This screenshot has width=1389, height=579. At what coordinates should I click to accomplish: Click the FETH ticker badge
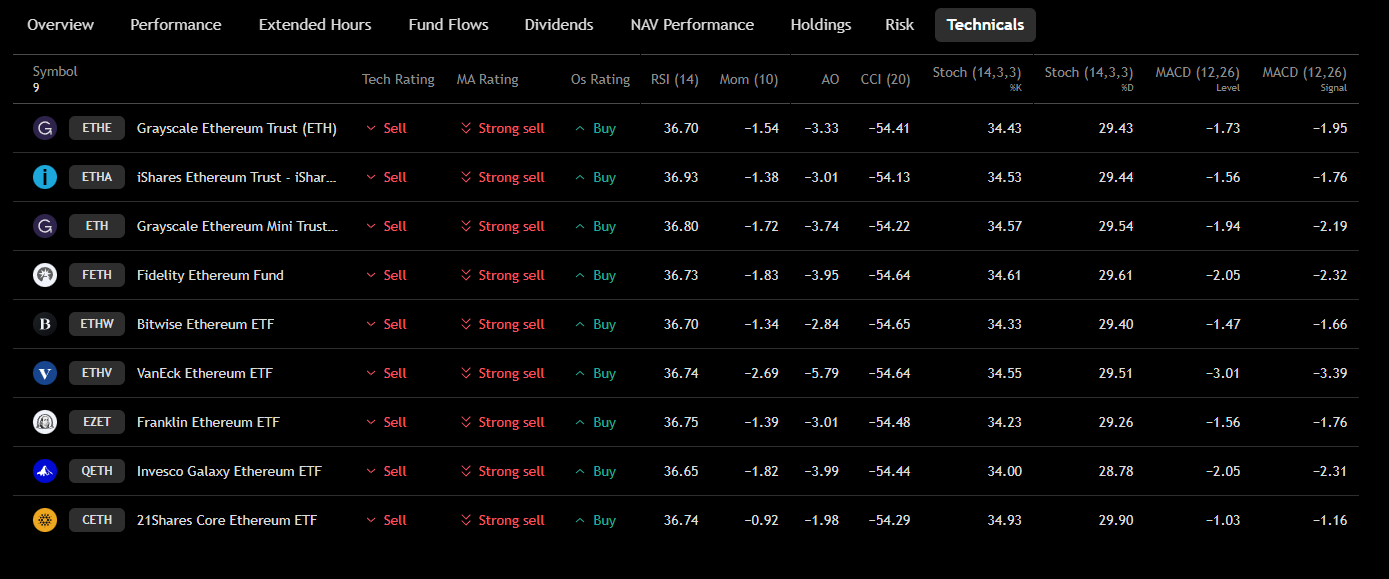click(x=97, y=275)
